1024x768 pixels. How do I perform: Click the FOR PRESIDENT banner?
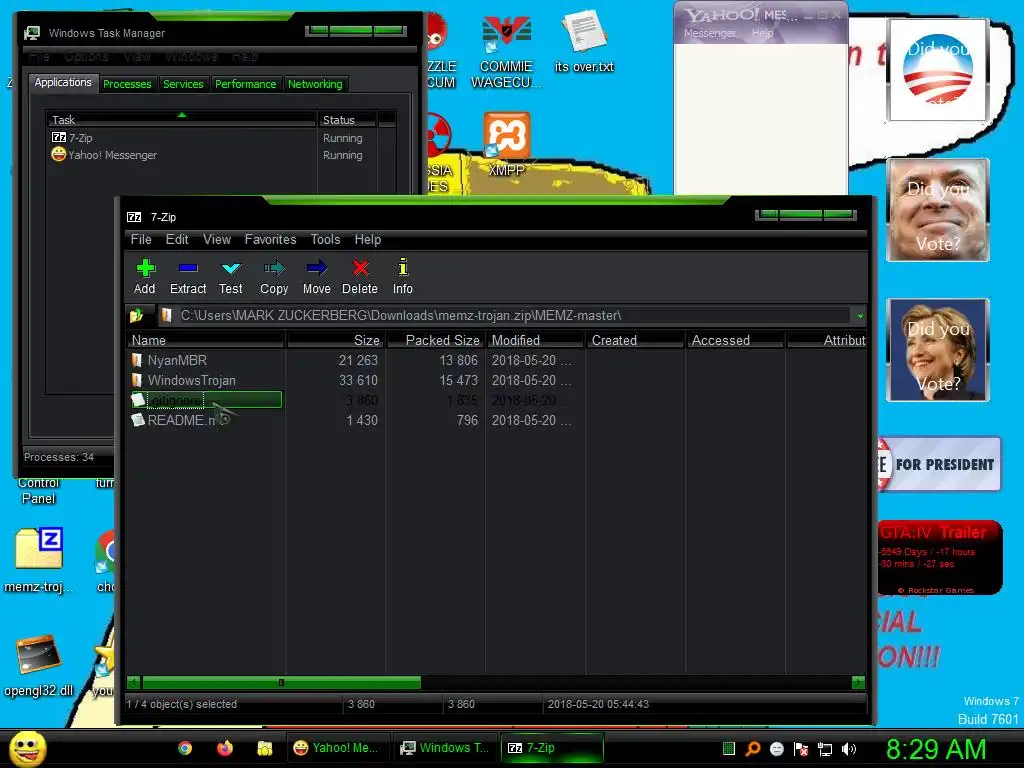coord(939,464)
